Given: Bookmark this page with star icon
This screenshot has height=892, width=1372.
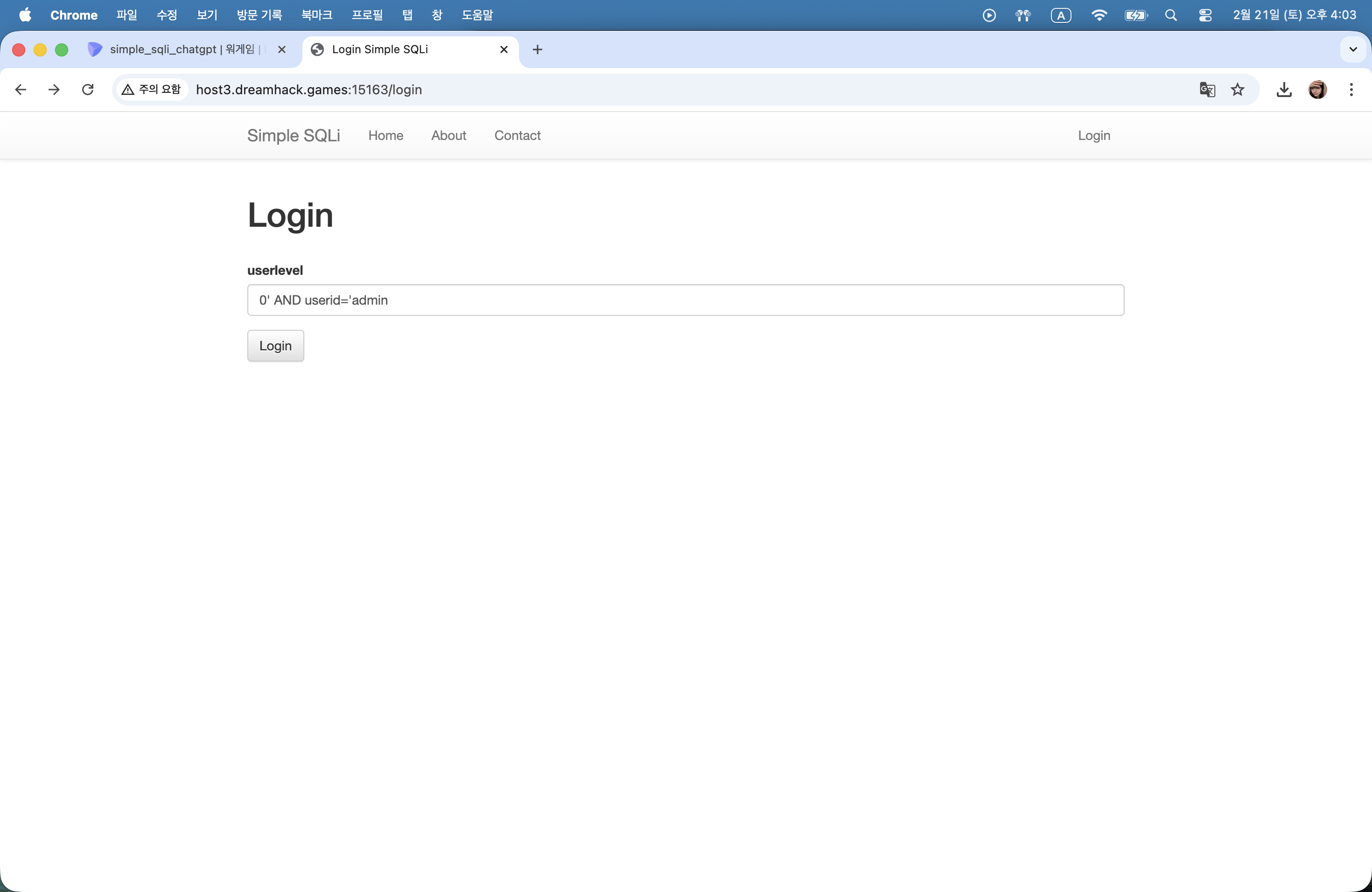Looking at the screenshot, I should [x=1237, y=89].
